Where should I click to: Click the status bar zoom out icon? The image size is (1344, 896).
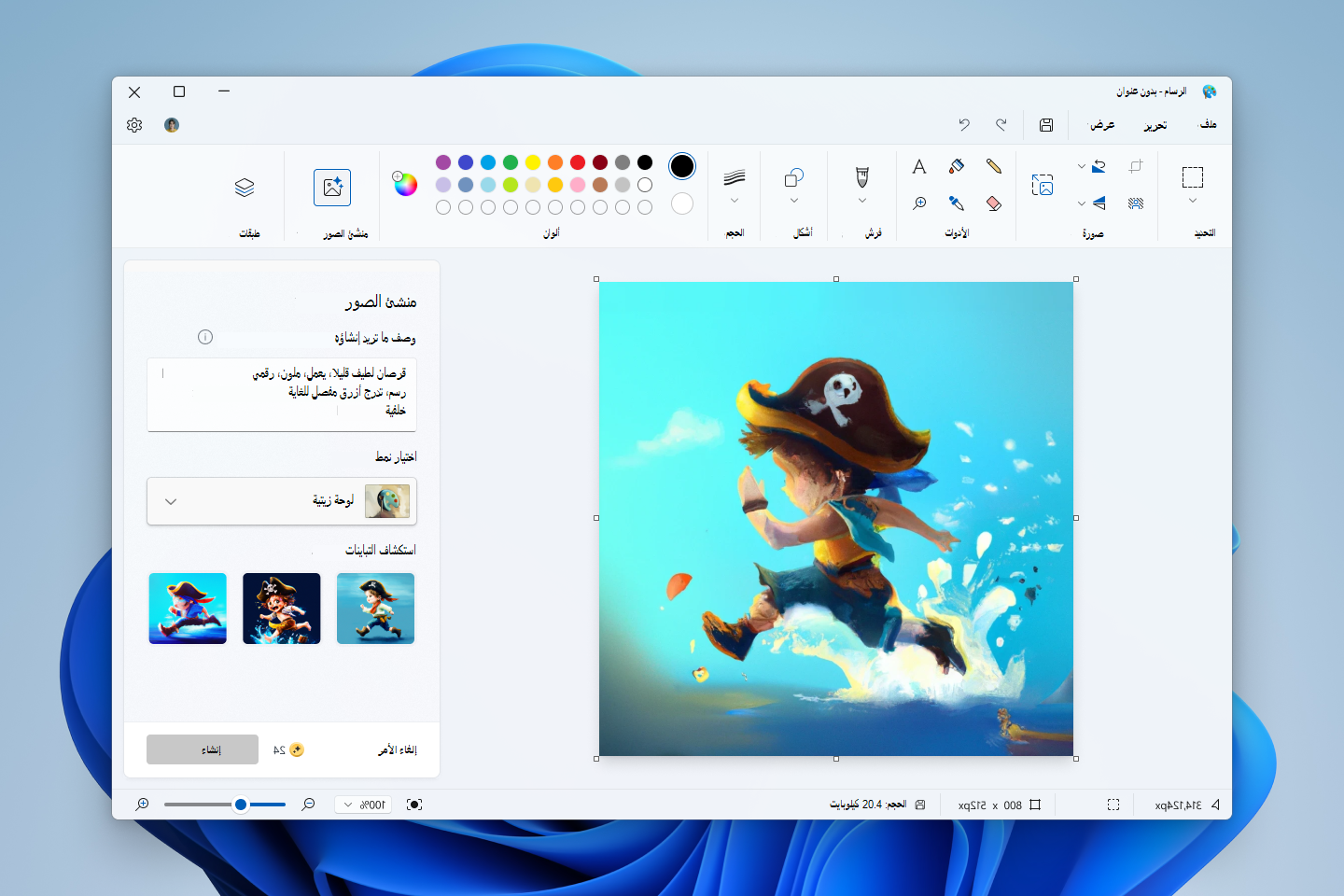click(x=308, y=805)
